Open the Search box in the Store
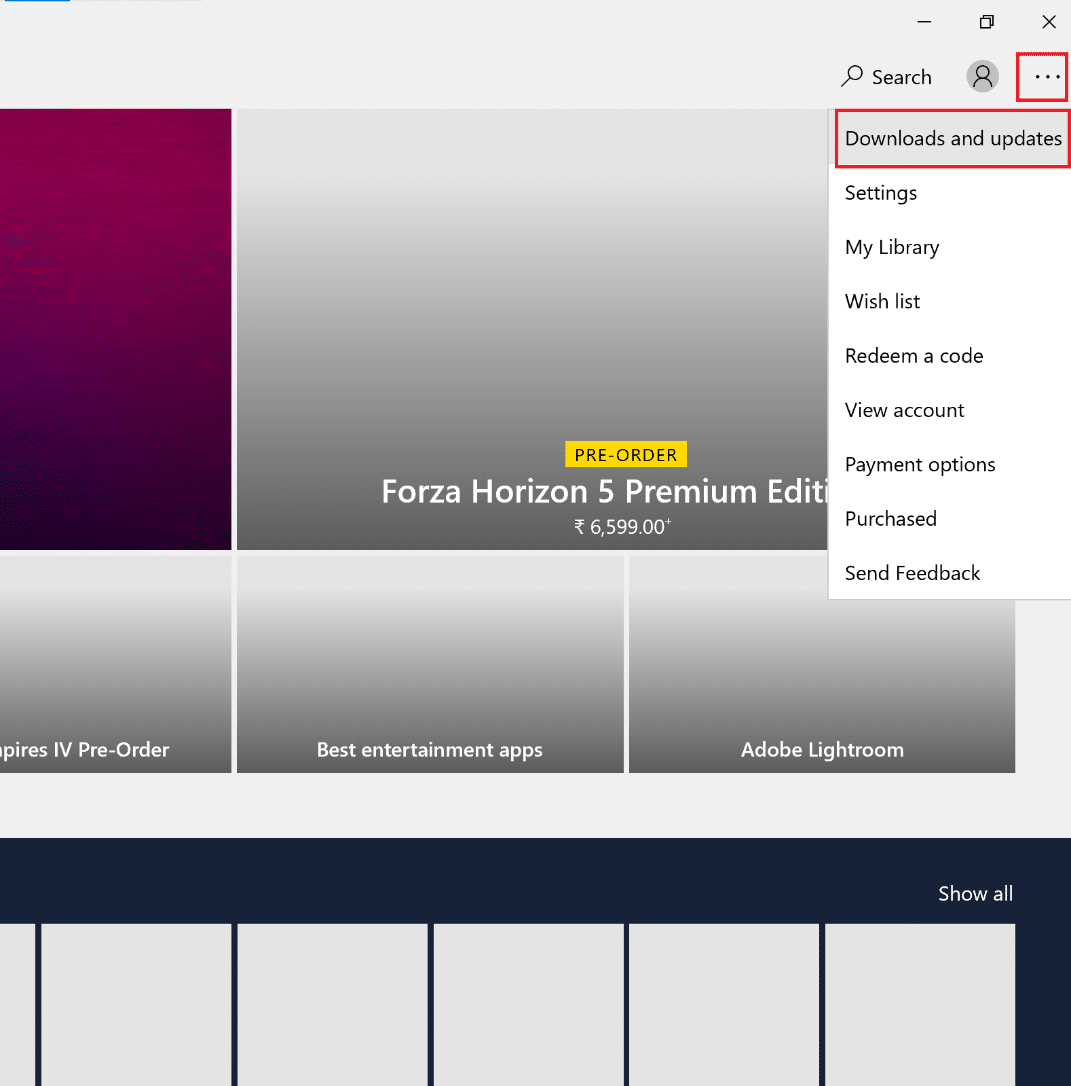1071x1086 pixels. click(x=886, y=77)
